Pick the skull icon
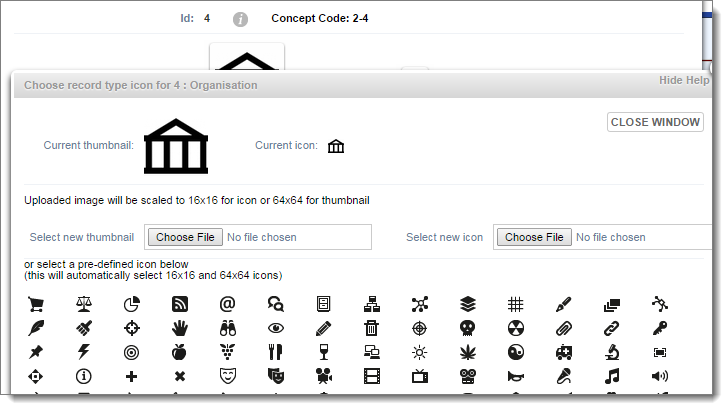Screen dimensions: 728x410 (x=468, y=328)
